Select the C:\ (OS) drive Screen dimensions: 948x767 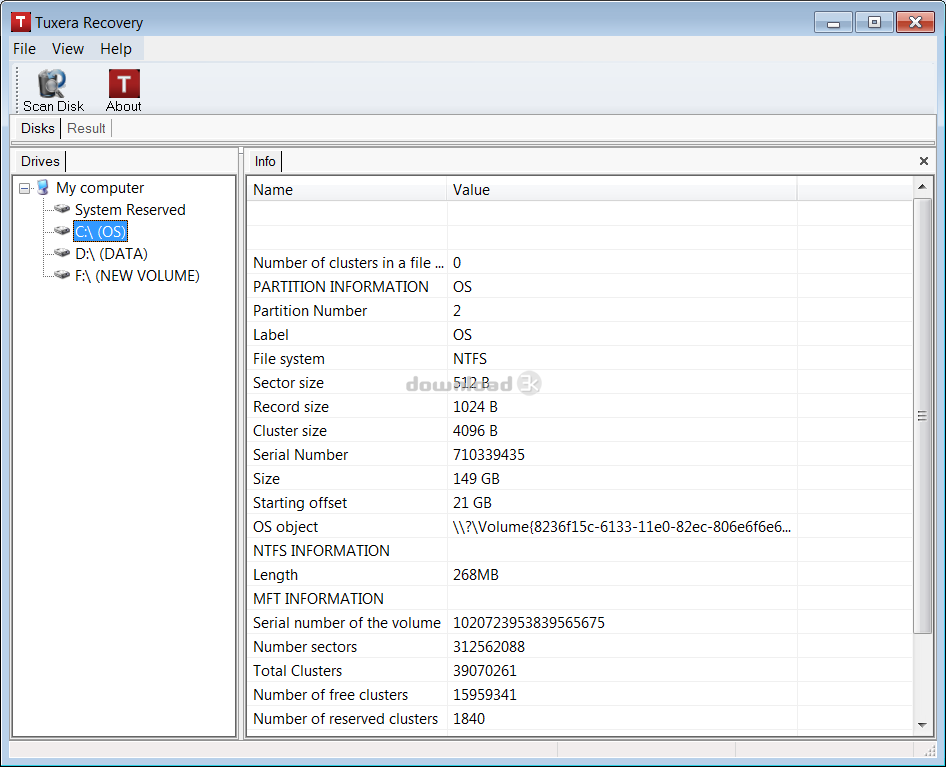[x=100, y=231]
